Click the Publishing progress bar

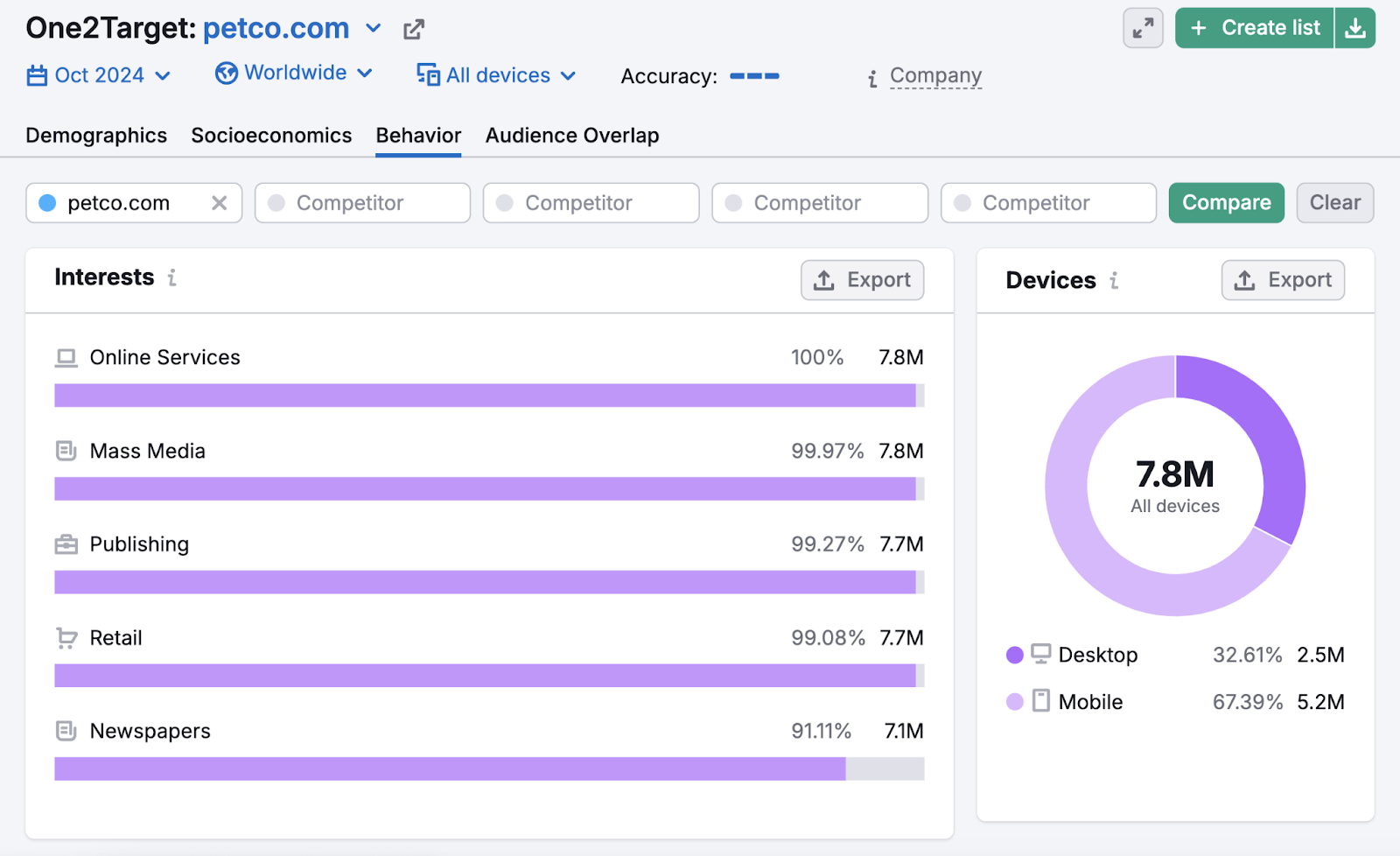click(489, 582)
